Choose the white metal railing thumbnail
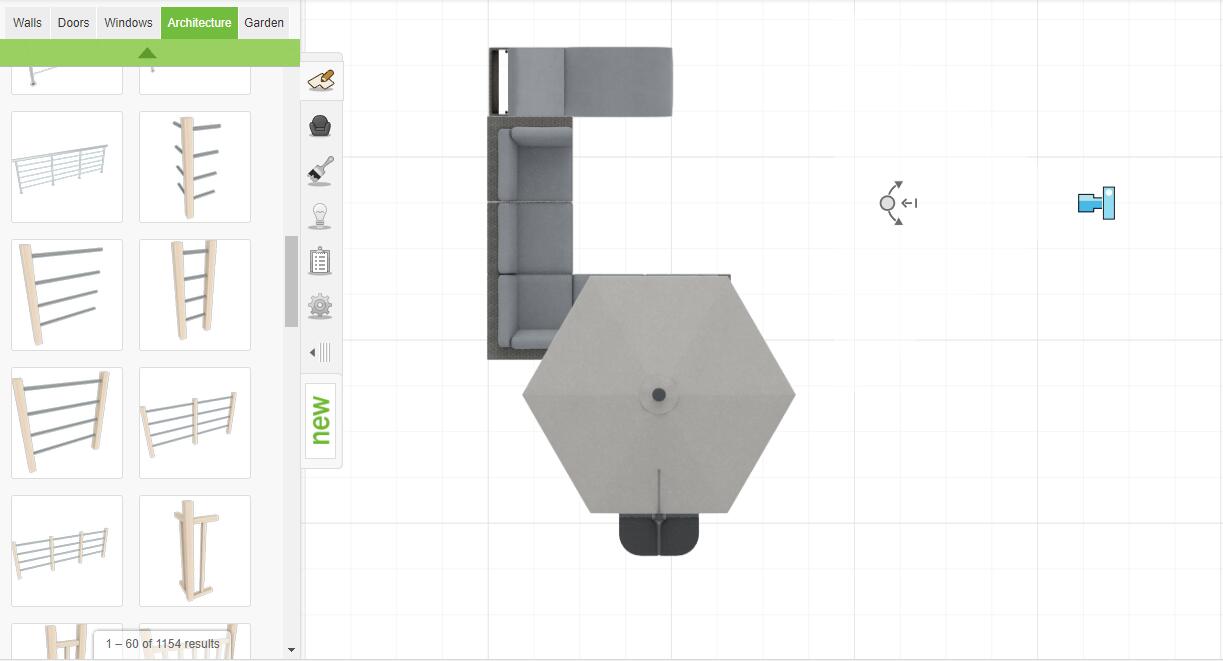 tap(67, 167)
